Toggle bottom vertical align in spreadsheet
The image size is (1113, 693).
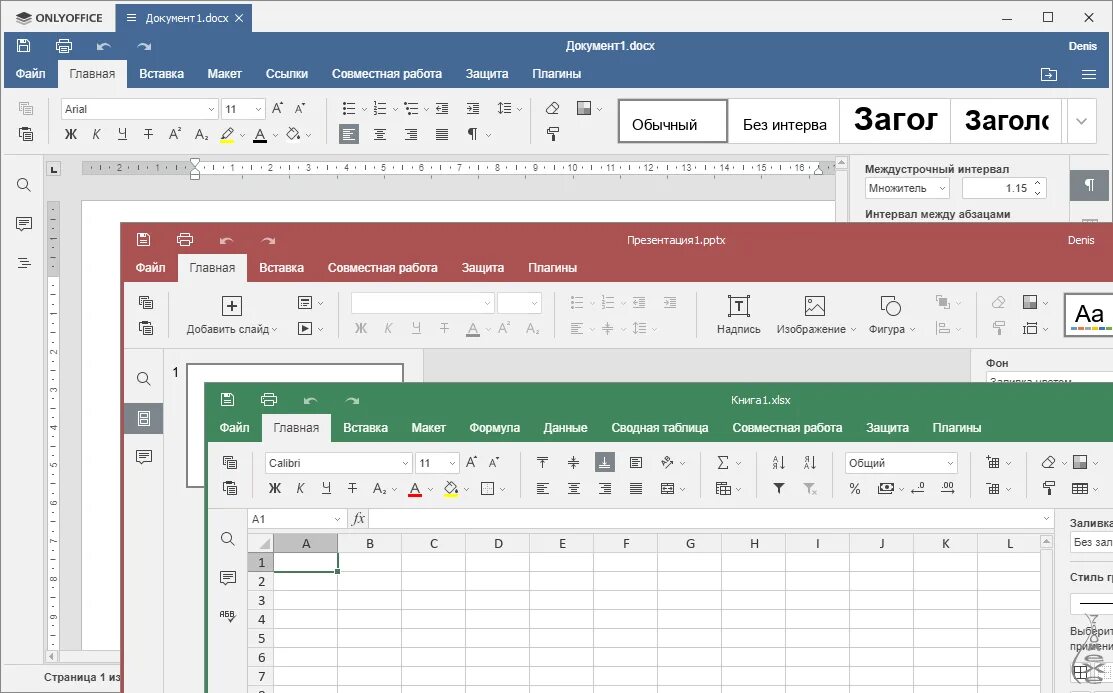[604, 463]
